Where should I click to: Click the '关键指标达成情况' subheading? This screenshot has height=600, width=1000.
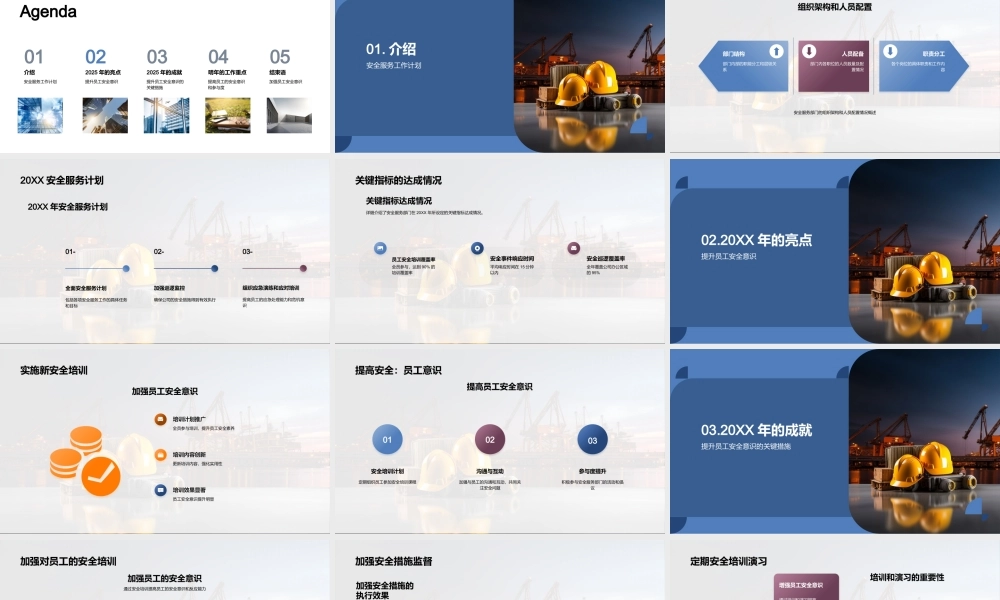399,201
